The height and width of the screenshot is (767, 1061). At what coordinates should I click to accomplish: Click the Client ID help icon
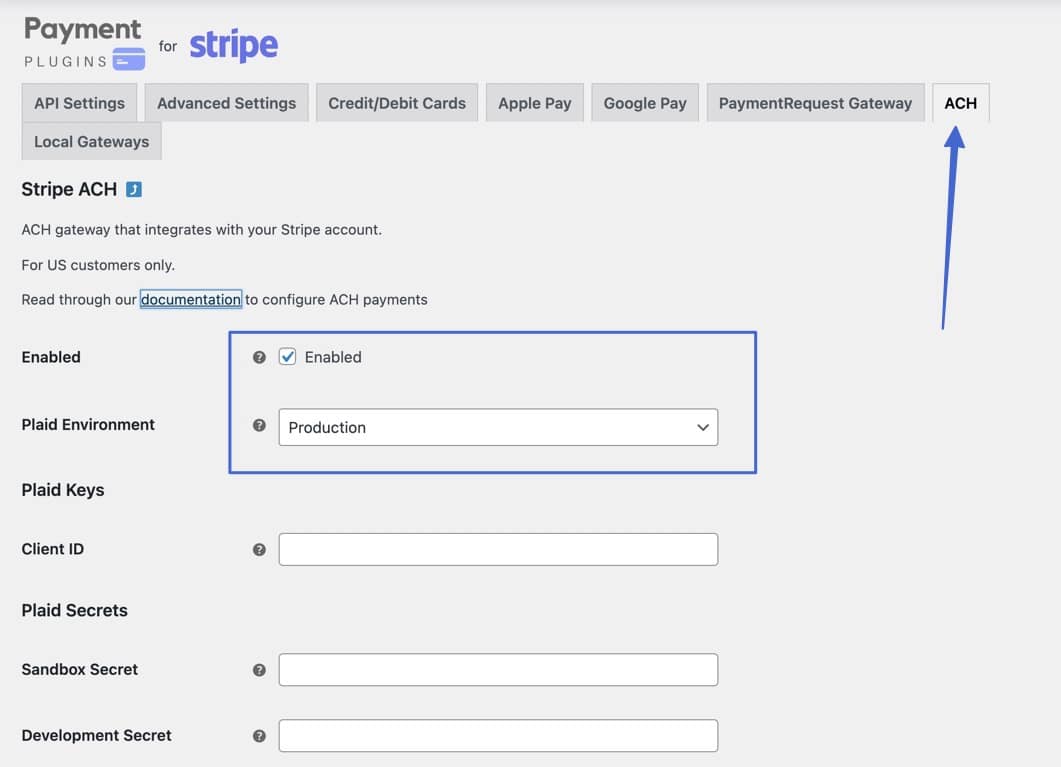pos(259,549)
